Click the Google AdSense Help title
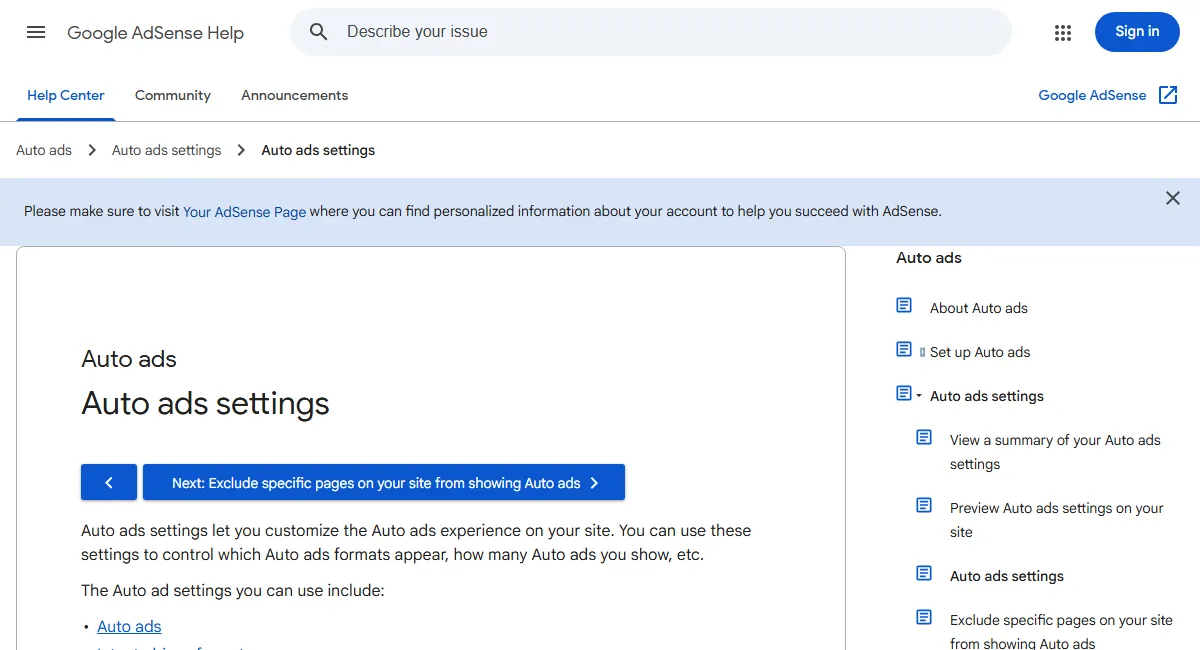This screenshot has height=650, width=1200. (155, 33)
